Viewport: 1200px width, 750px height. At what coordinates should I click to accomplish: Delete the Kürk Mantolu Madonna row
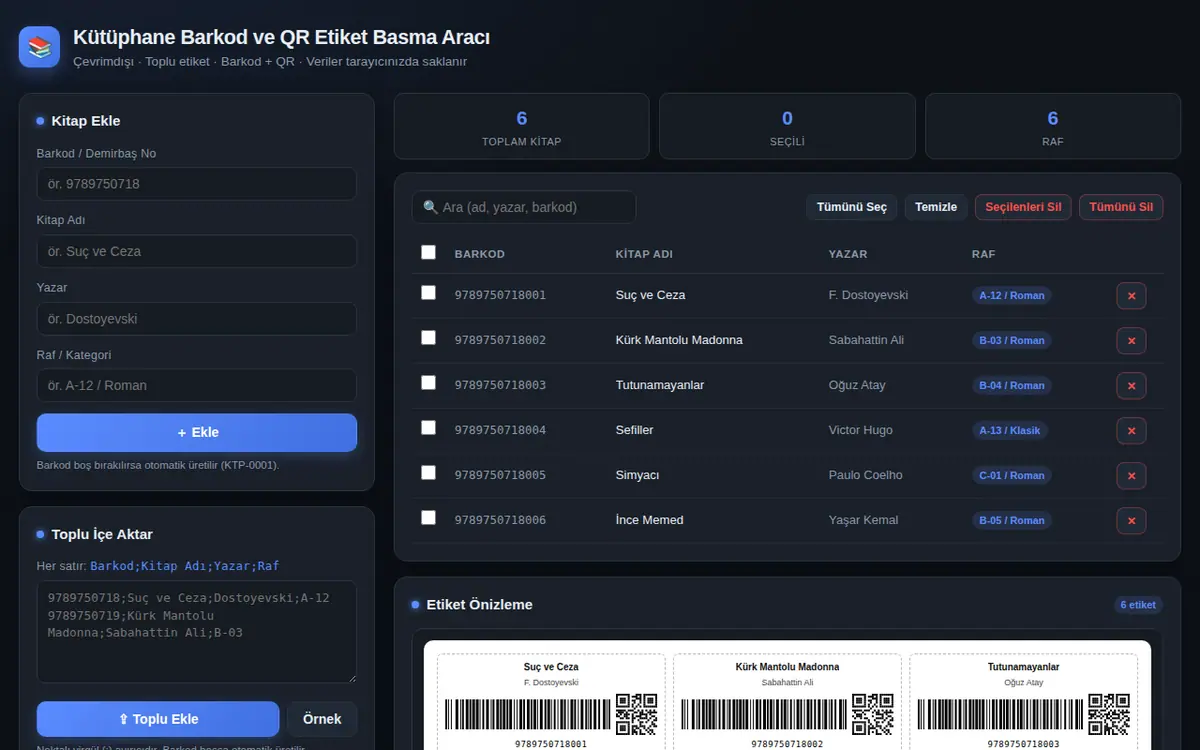[x=1131, y=341]
